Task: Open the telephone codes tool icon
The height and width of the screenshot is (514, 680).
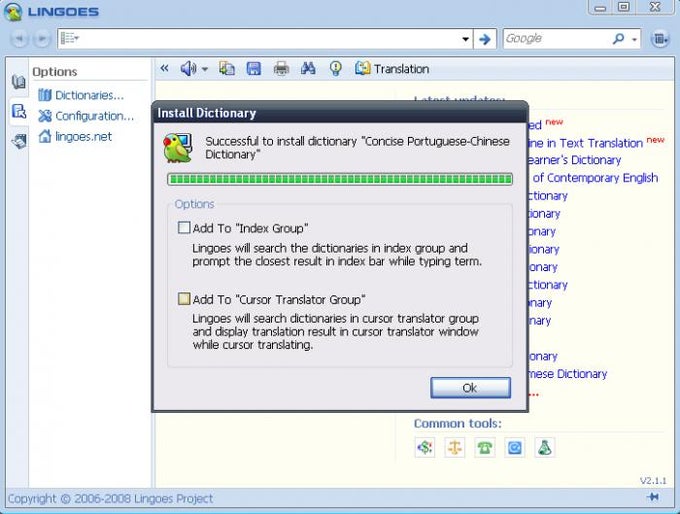Action: click(x=484, y=447)
